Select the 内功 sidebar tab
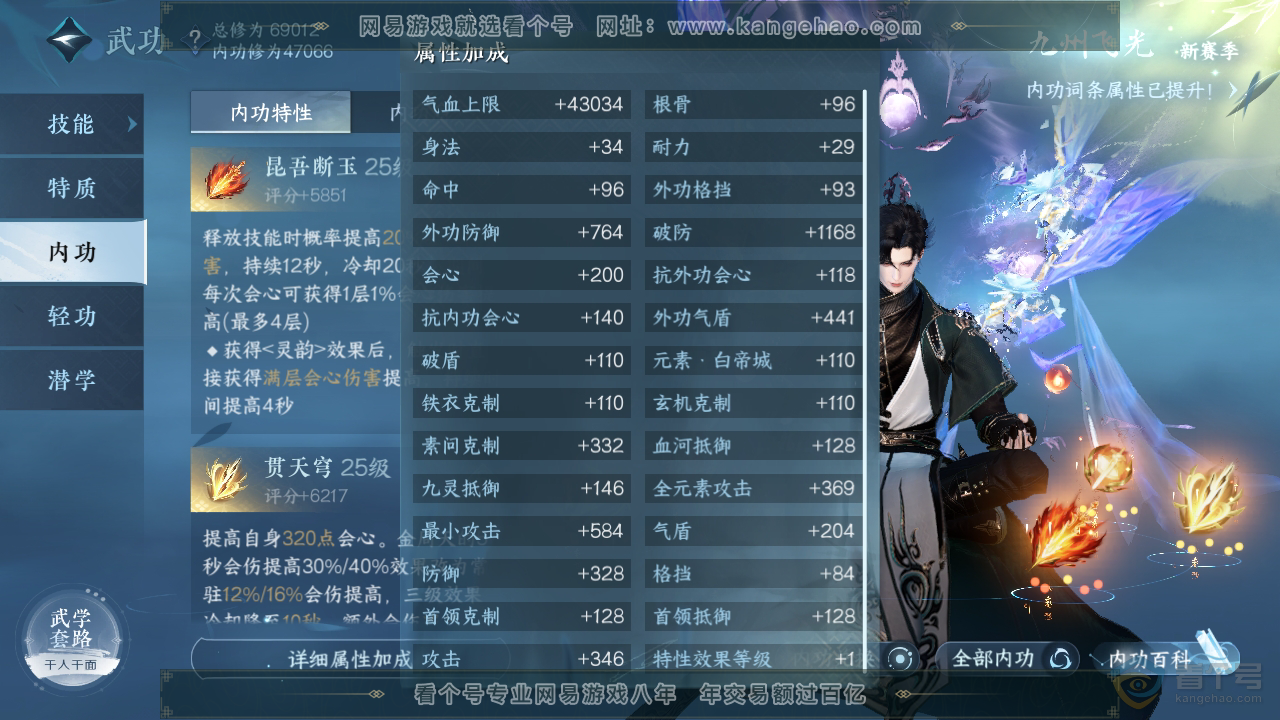 (72, 252)
